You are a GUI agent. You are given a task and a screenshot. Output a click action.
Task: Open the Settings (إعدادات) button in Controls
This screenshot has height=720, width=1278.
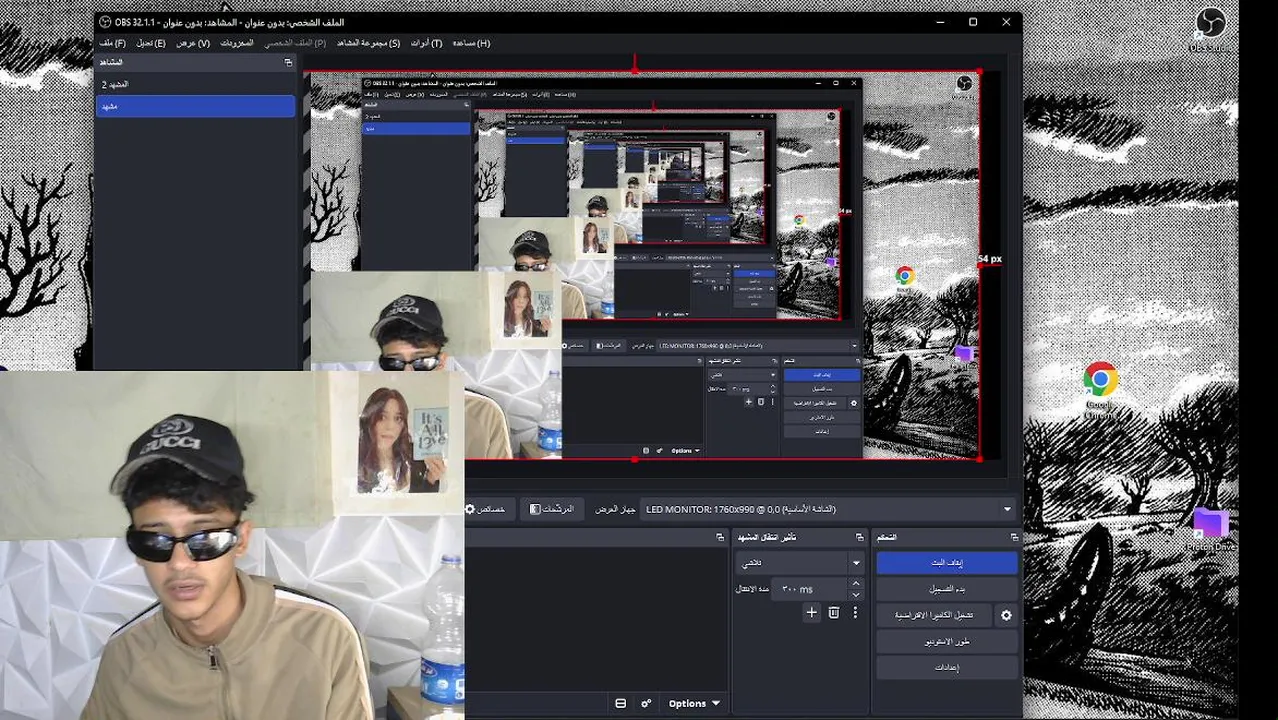click(x=947, y=667)
